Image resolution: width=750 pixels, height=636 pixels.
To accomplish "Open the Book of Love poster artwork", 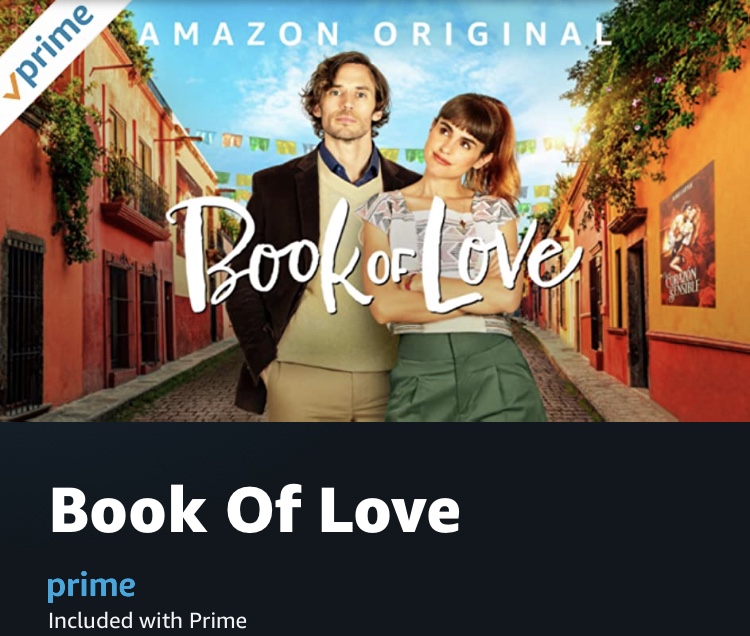I will (375, 211).
